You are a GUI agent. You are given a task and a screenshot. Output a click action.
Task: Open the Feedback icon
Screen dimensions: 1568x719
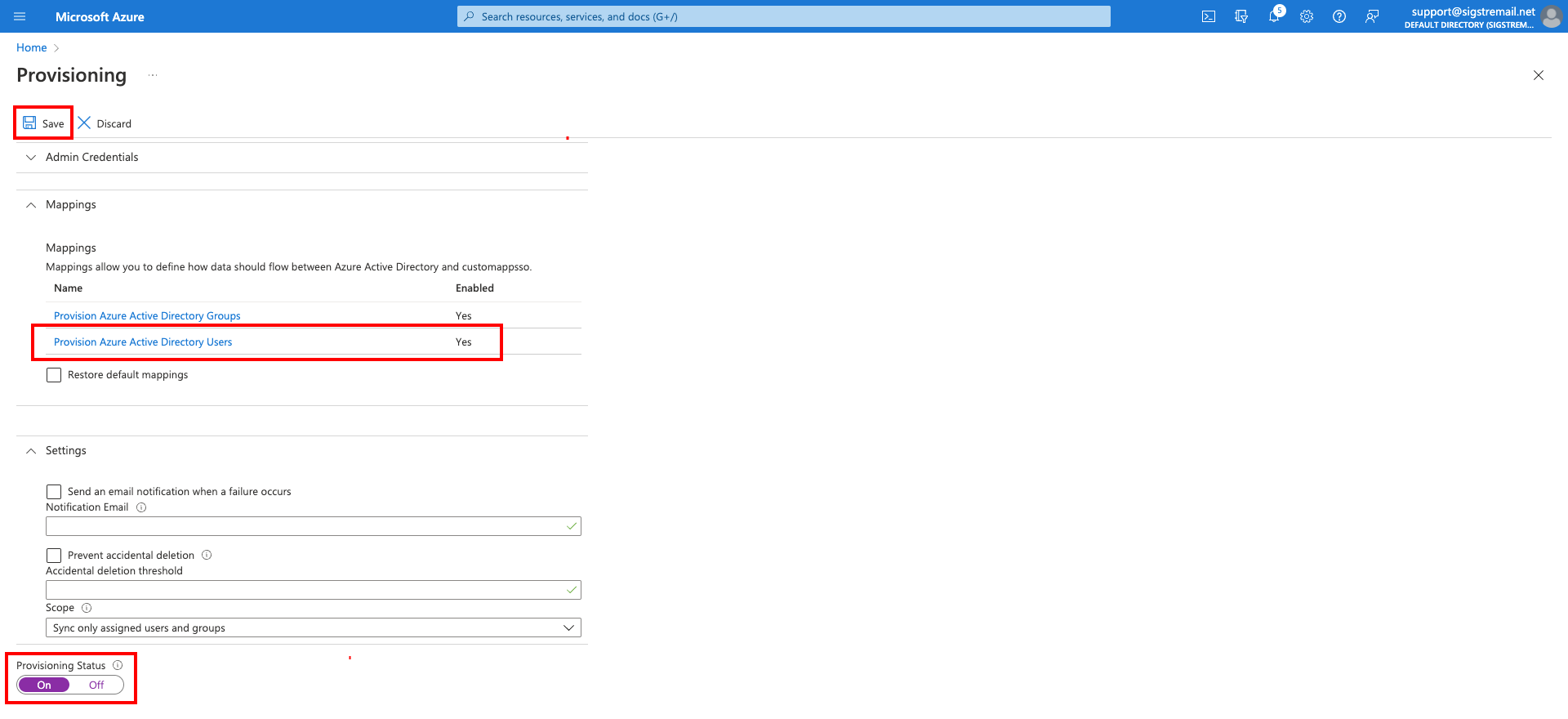click(1372, 16)
